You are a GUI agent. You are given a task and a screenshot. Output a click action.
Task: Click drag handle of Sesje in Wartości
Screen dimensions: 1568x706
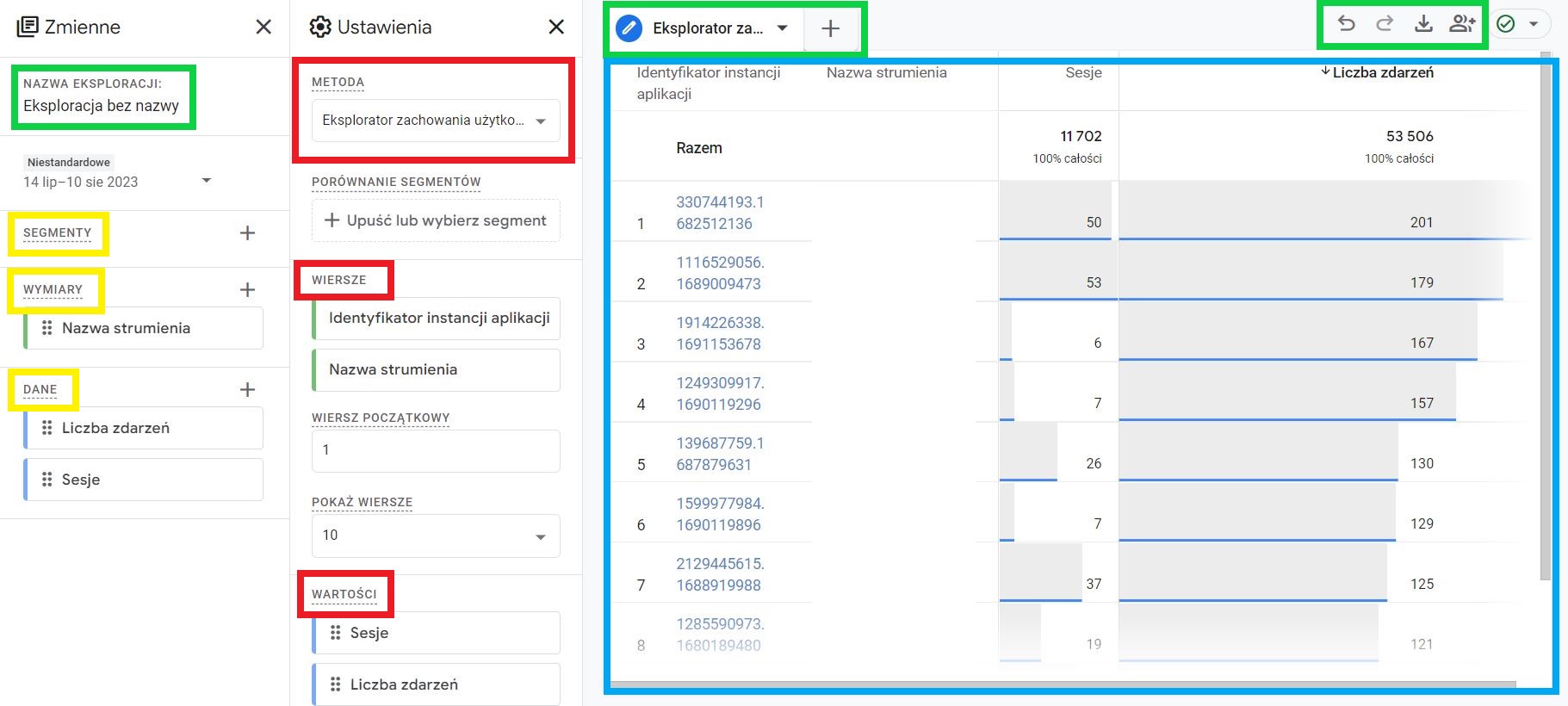pos(335,633)
